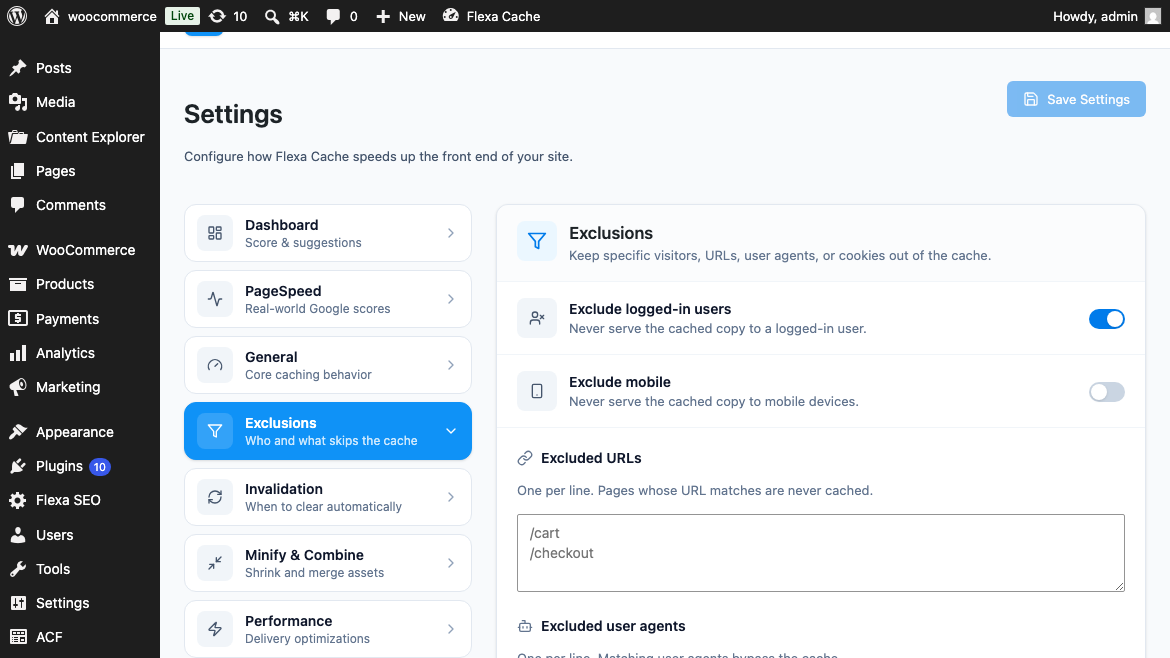Click the Payments dollar icon
Image resolution: width=1170 pixels, height=658 pixels.
coord(18,319)
